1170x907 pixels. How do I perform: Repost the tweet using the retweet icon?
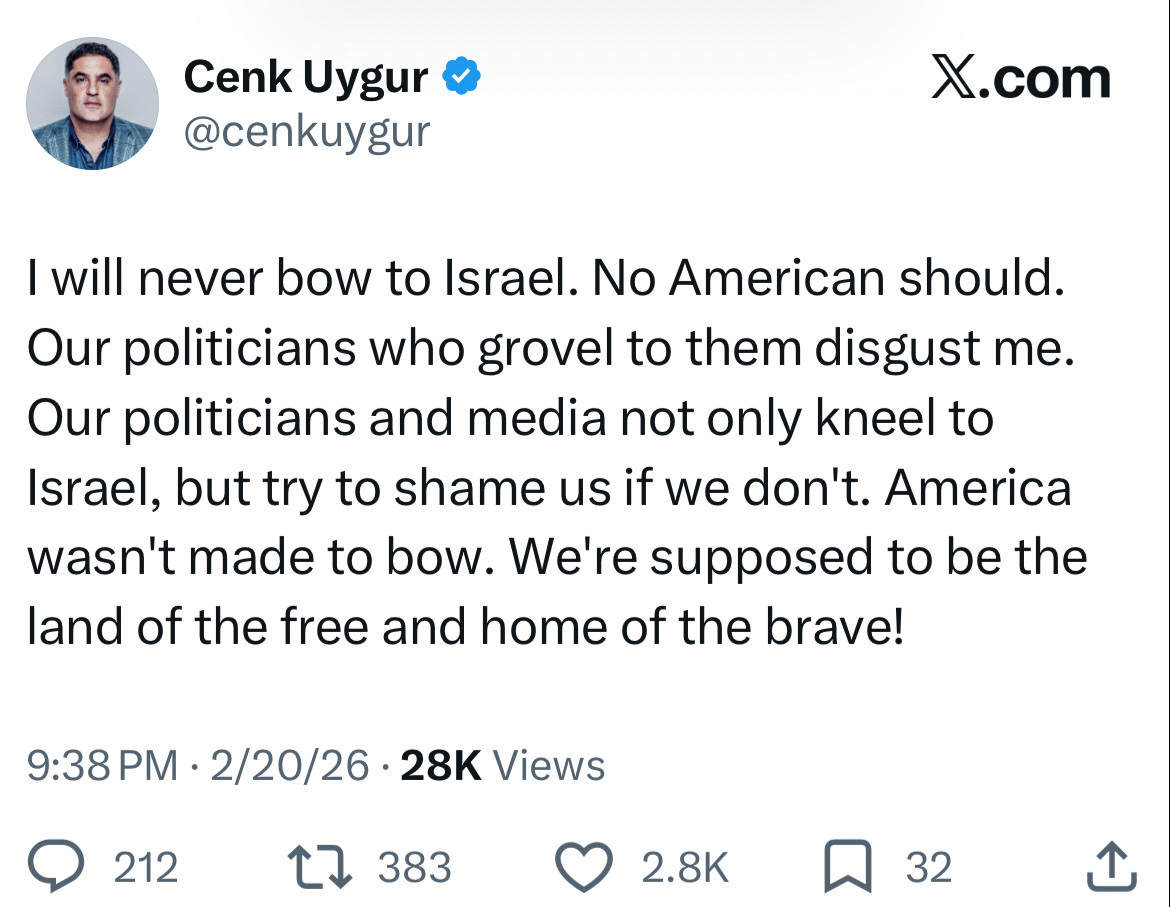(x=321, y=867)
